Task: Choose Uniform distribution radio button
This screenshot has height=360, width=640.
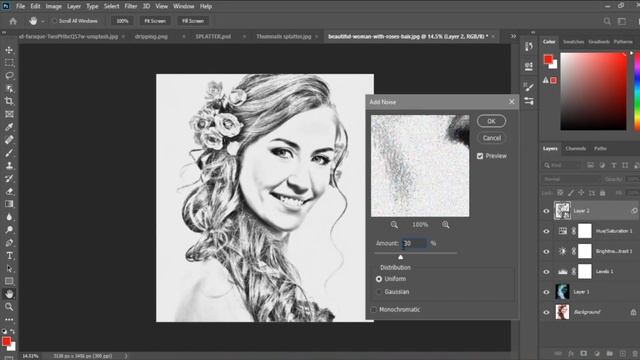Action: point(379,279)
